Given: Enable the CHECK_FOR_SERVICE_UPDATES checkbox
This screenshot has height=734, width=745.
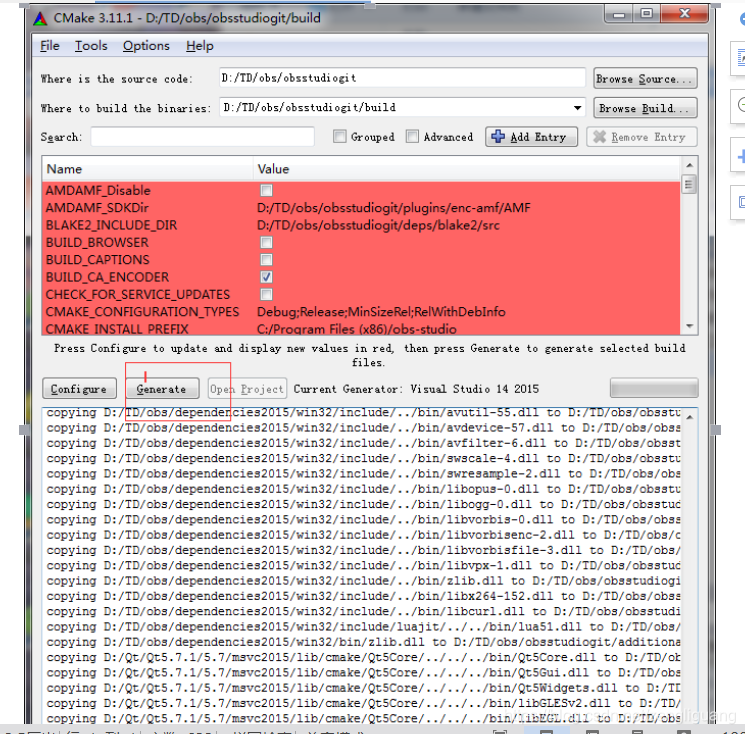Looking at the screenshot, I should 266,295.
